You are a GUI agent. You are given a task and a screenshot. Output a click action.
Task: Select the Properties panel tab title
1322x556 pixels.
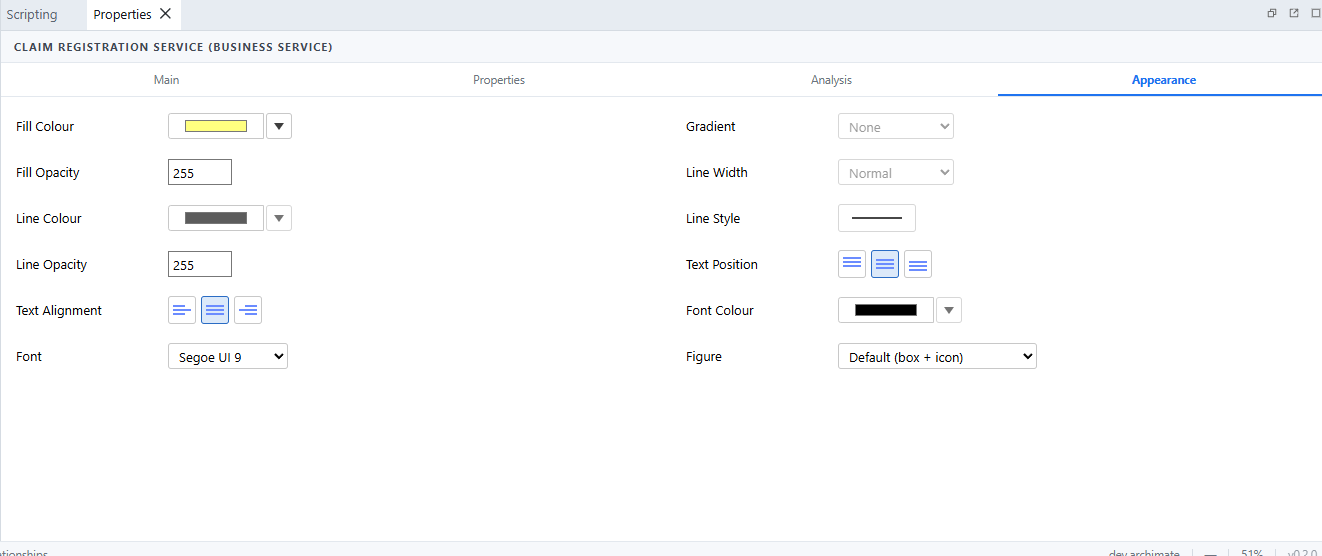point(122,14)
